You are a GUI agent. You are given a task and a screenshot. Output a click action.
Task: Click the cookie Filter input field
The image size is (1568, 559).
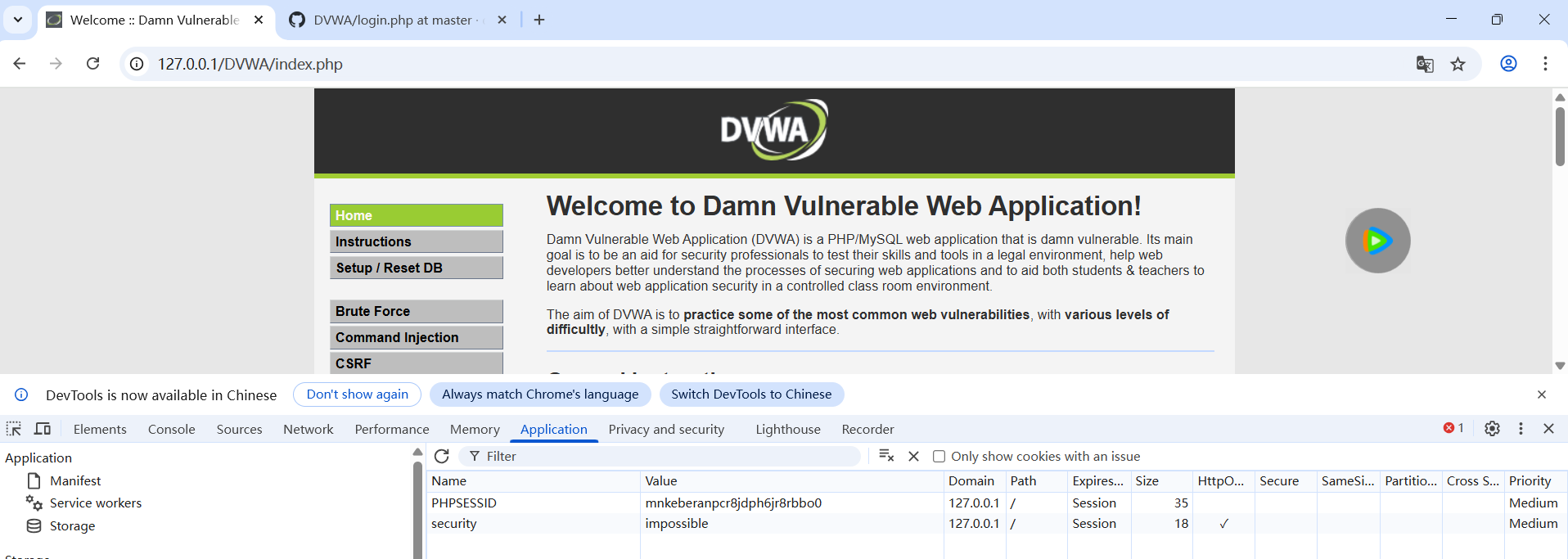click(660, 456)
